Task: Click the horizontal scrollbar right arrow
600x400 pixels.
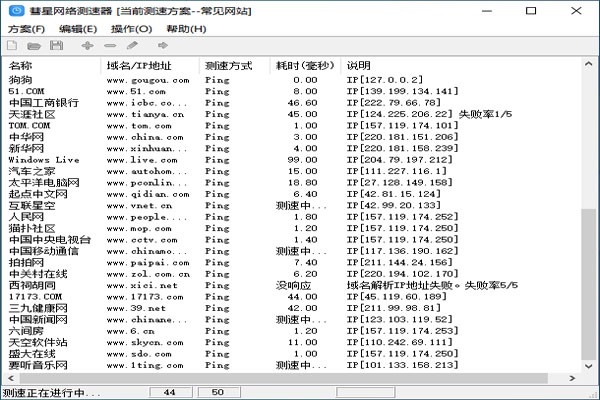Action: click(x=572, y=378)
